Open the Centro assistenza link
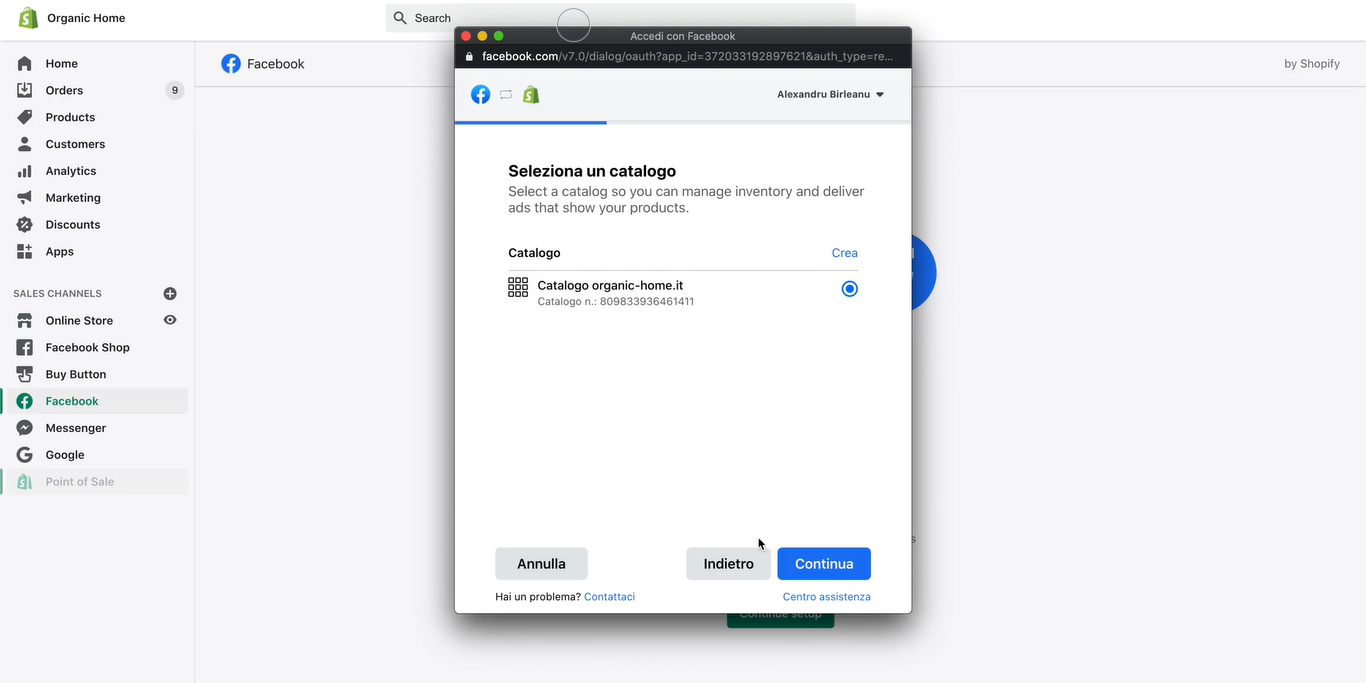Viewport: 1366px width, 683px height. pyautogui.click(x=826, y=597)
